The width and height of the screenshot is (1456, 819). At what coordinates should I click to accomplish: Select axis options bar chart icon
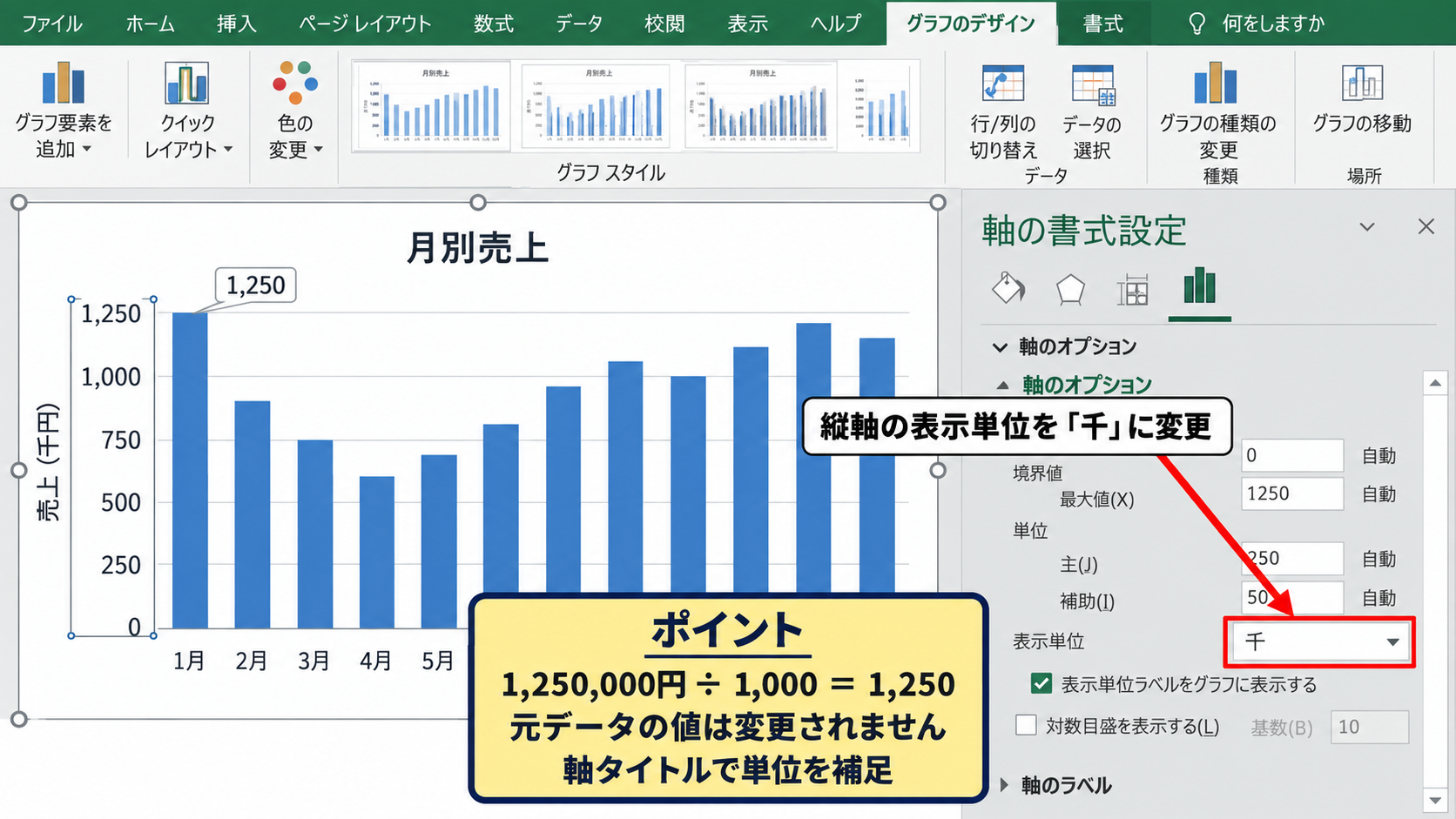click(1199, 286)
